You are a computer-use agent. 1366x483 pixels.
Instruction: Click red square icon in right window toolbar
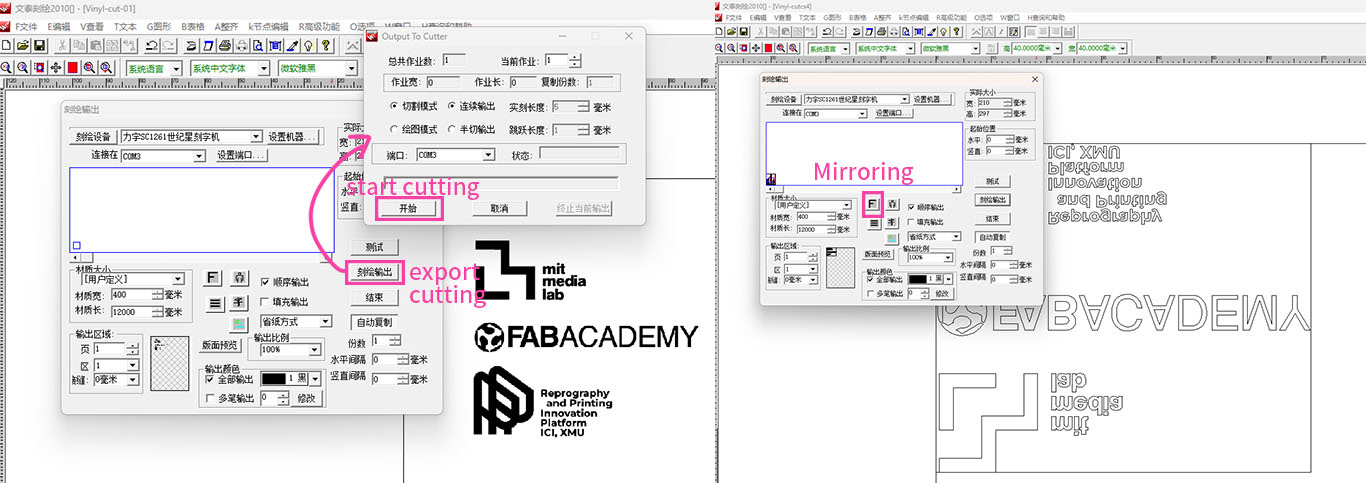click(768, 48)
